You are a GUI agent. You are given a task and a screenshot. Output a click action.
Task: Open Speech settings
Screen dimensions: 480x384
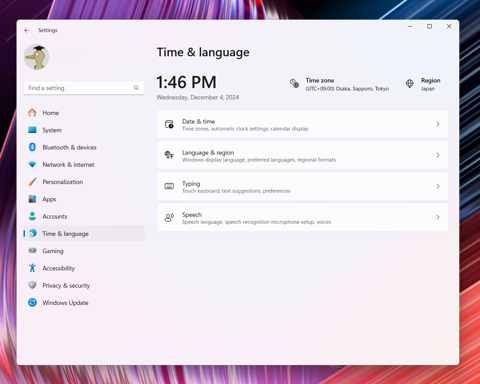pyautogui.click(x=303, y=217)
